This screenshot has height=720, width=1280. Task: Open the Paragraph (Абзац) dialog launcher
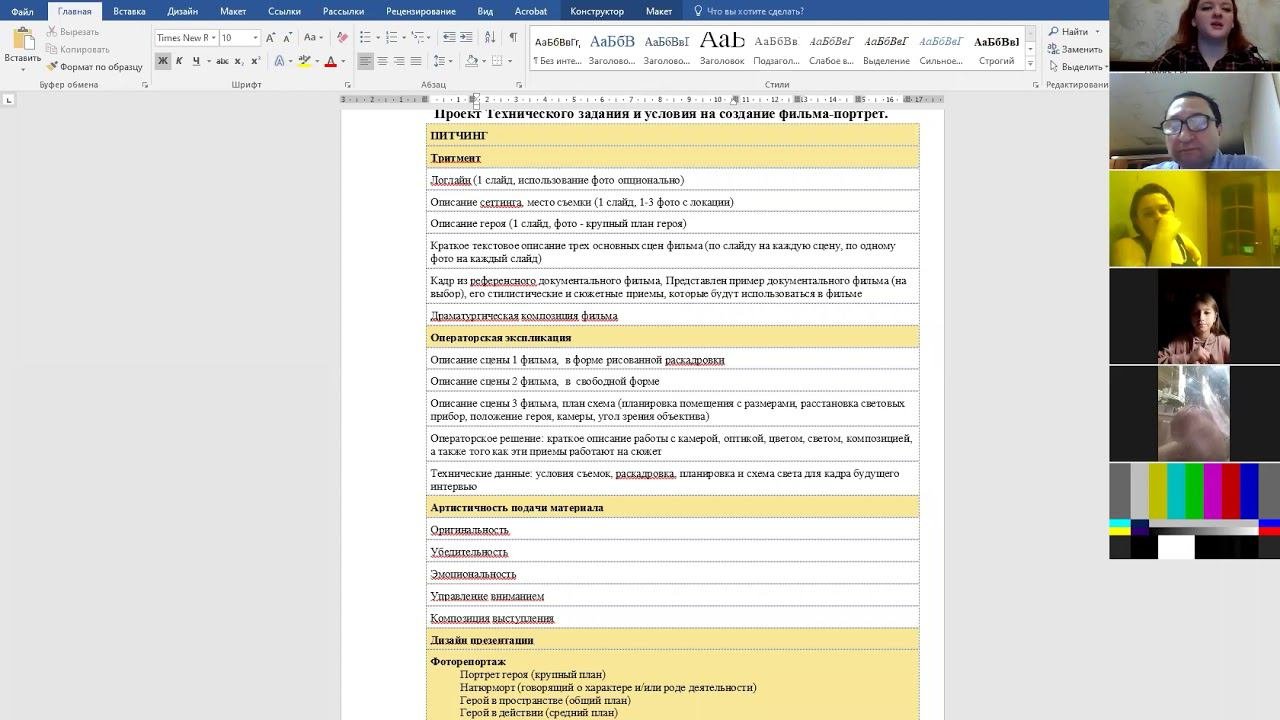pos(519,85)
